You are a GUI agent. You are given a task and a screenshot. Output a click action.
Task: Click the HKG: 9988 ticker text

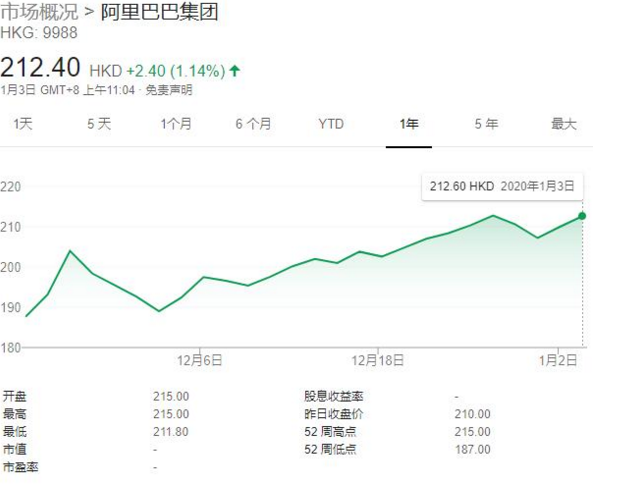point(39,33)
